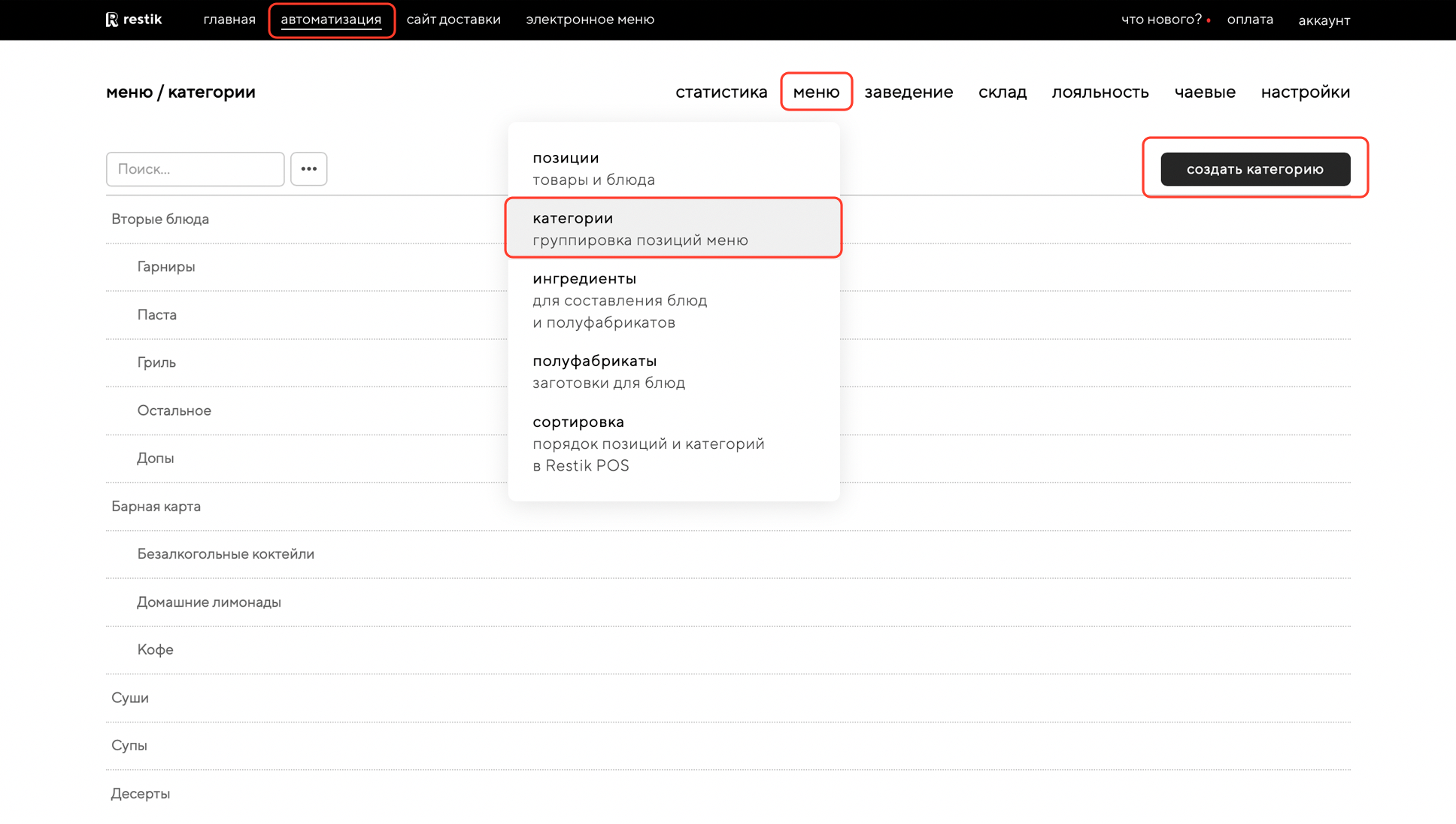
Task: Open the Барная карта category row
Action: 156,506
